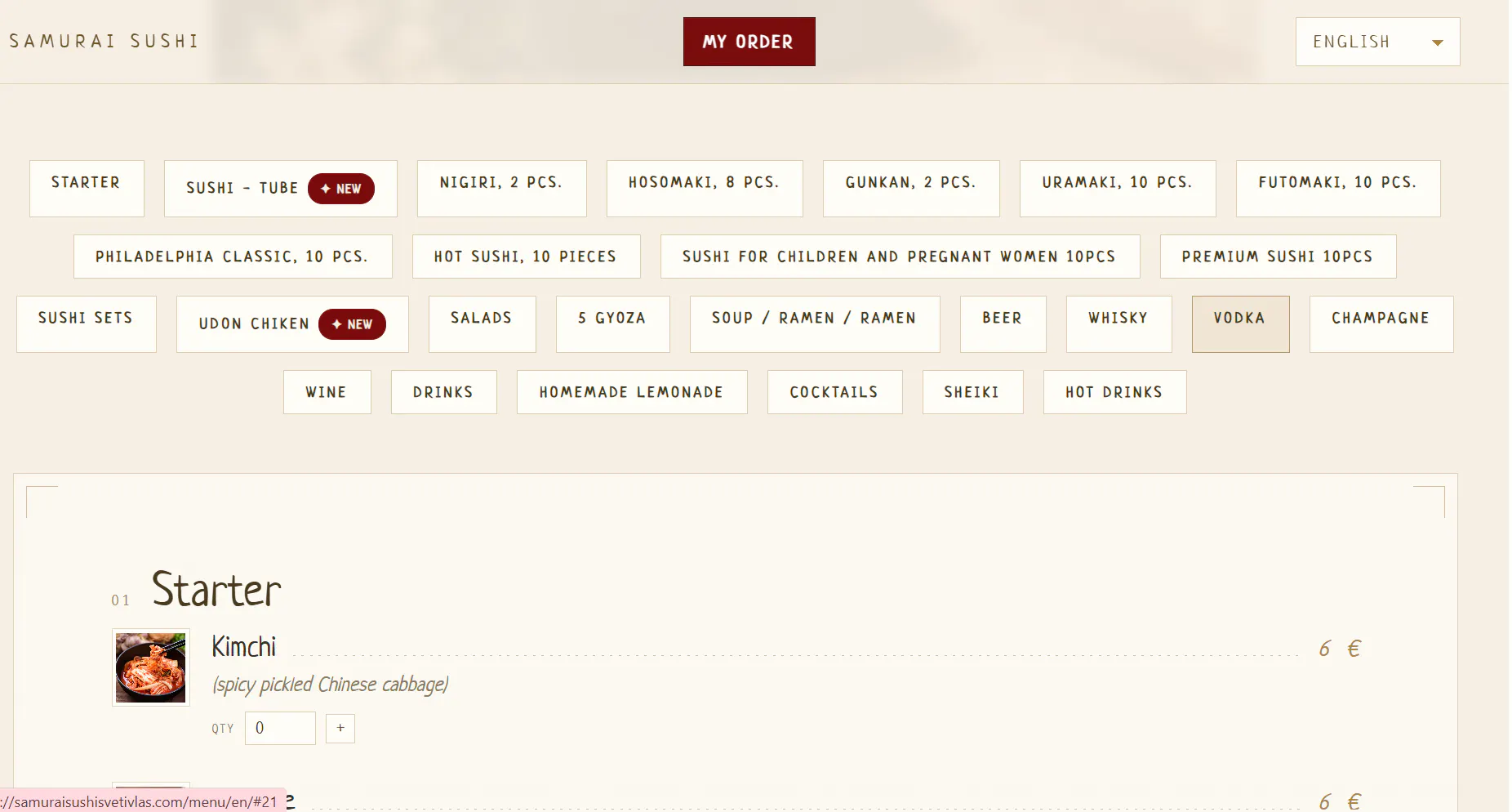The height and width of the screenshot is (812, 1512).
Task: Select Nigiri, 2 pcs. category
Action: point(501,189)
